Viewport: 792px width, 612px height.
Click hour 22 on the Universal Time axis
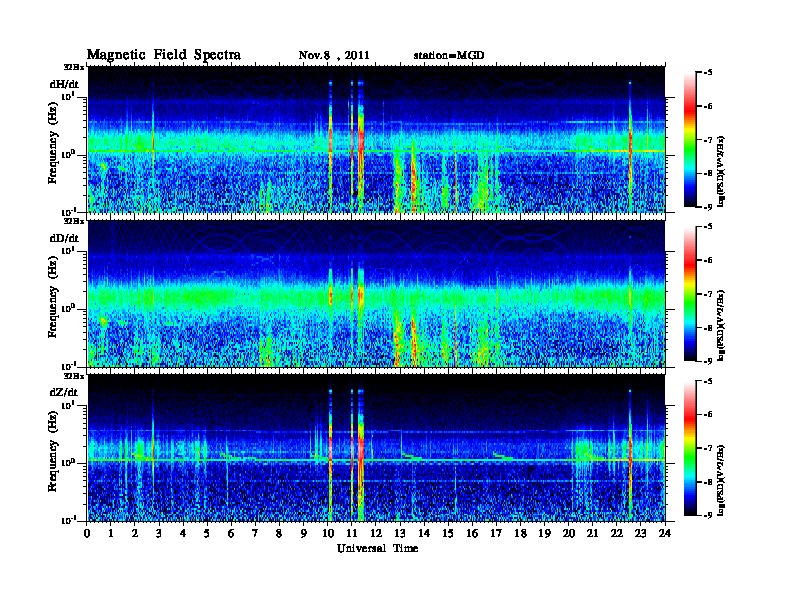point(616,533)
